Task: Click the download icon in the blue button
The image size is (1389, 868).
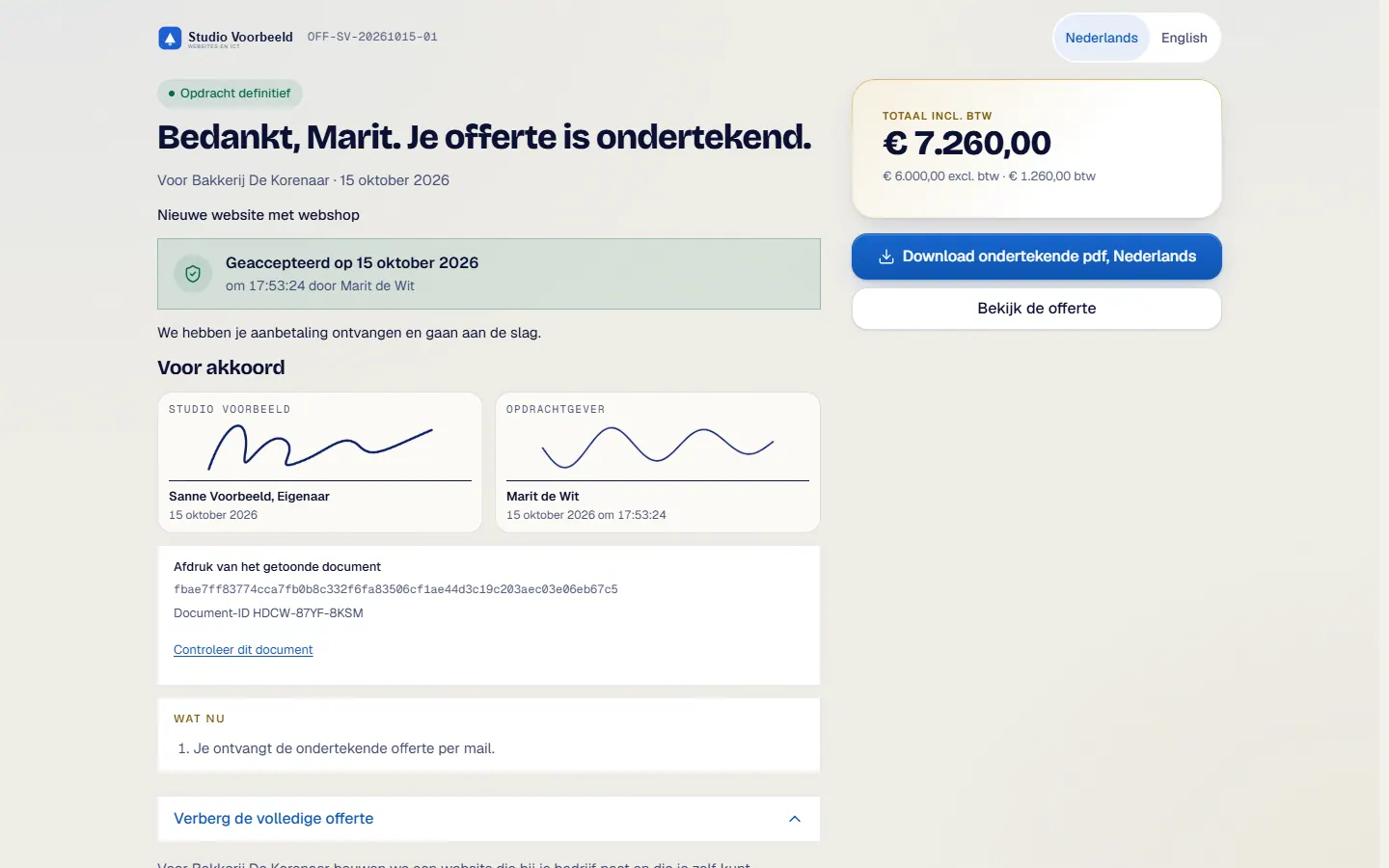Action: click(886, 257)
